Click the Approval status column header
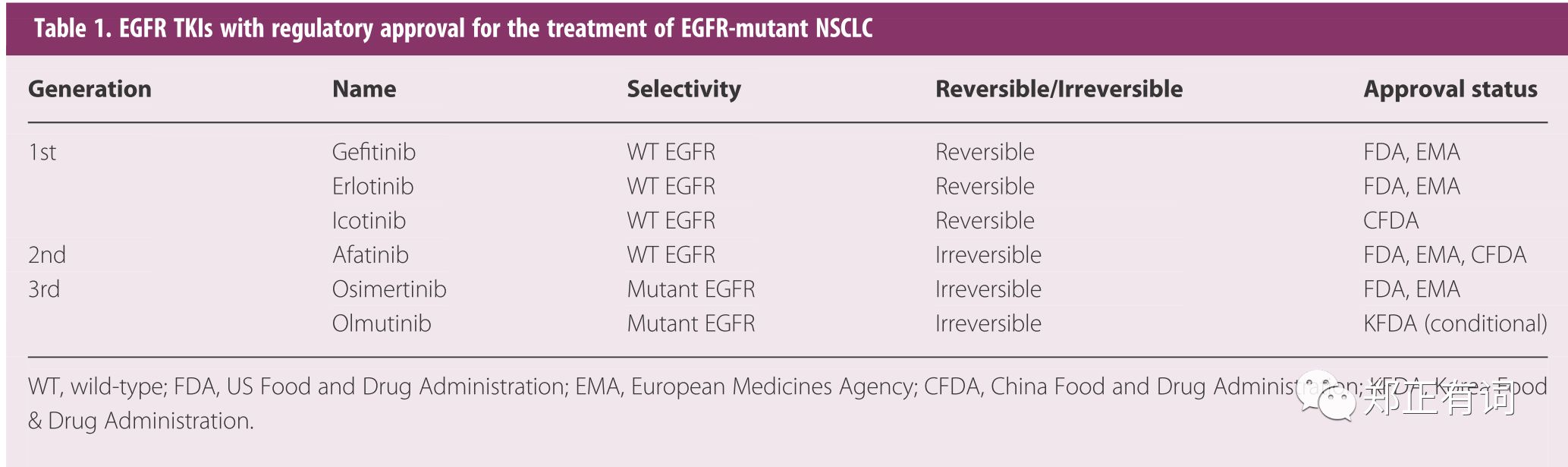The image size is (1568, 467). tap(1450, 89)
